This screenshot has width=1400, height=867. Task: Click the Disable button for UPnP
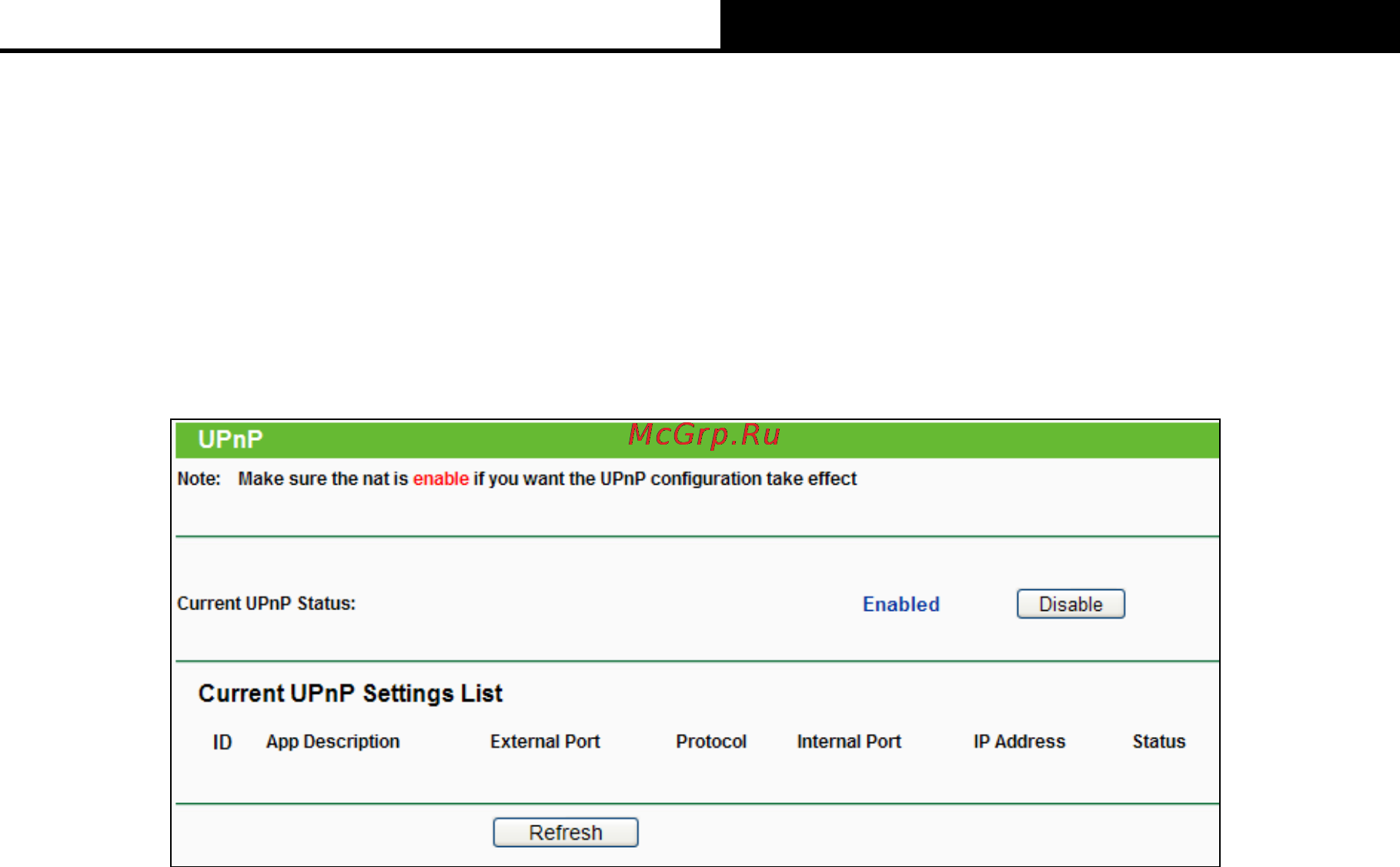click(1071, 604)
